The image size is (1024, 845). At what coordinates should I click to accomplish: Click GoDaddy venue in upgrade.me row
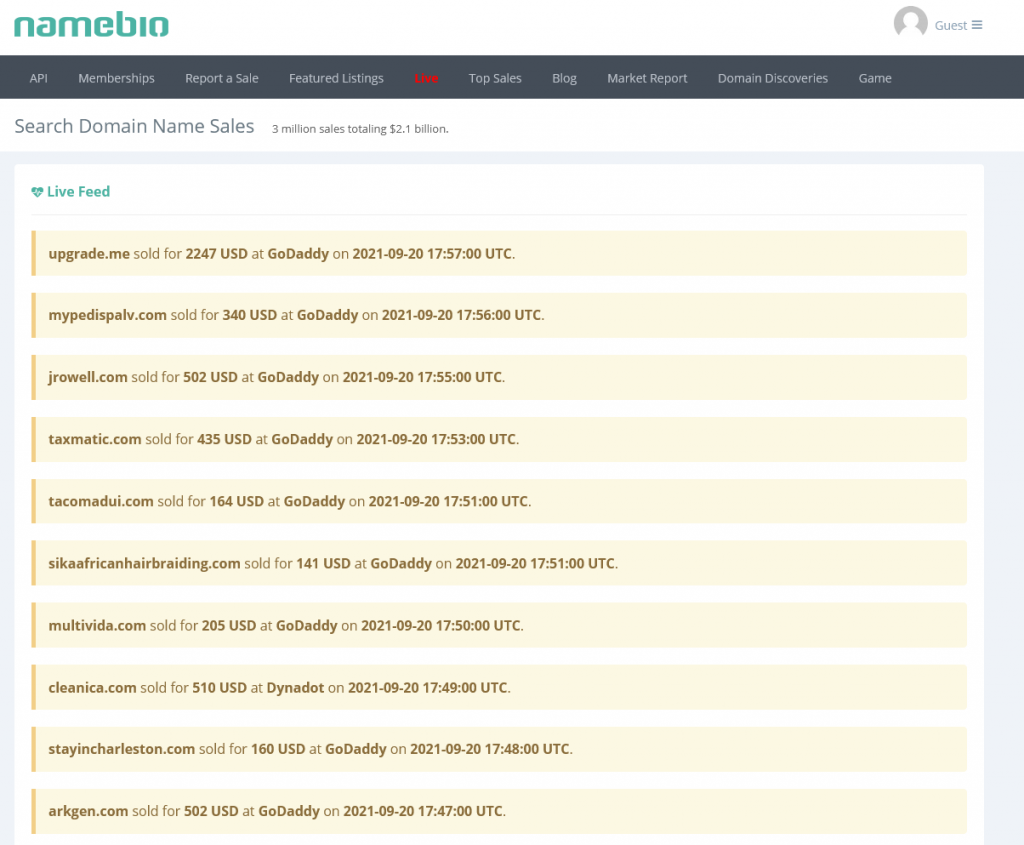[298, 253]
